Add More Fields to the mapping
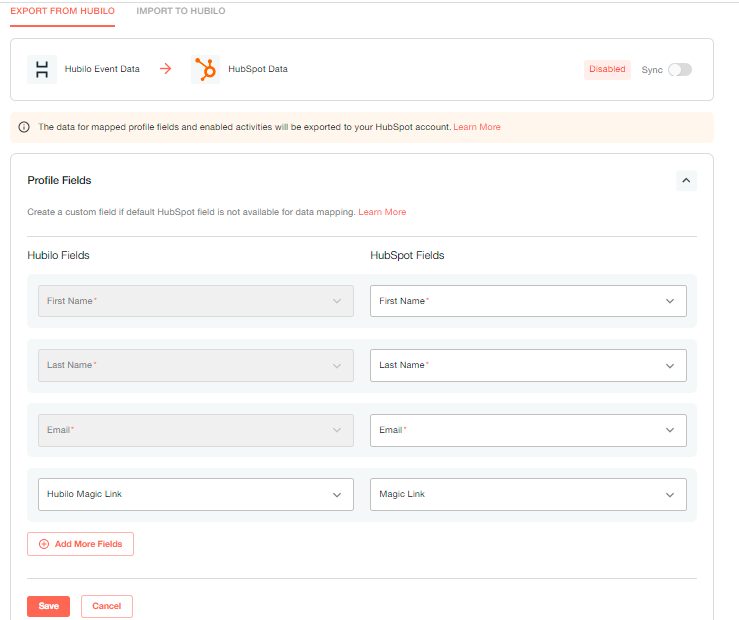This screenshot has width=739, height=620. pyautogui.click(x=81, y=544)
